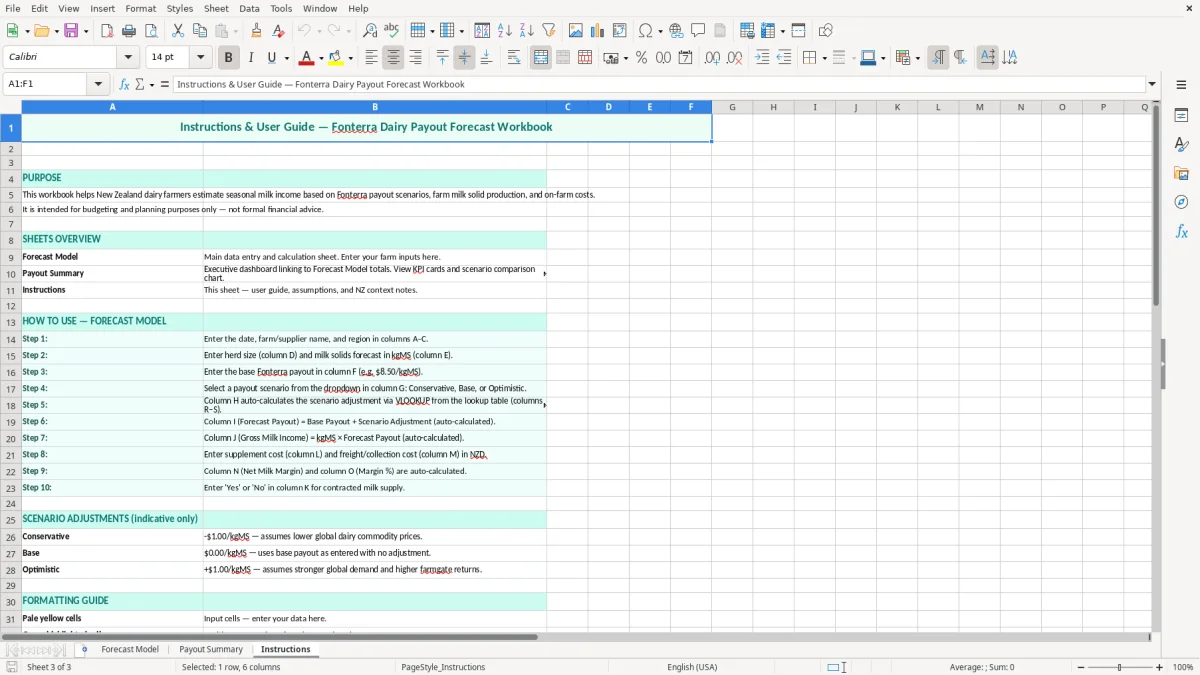Format as Percent
The width and height of the screenshot is (1200, 675).
[x=642, y=58]
